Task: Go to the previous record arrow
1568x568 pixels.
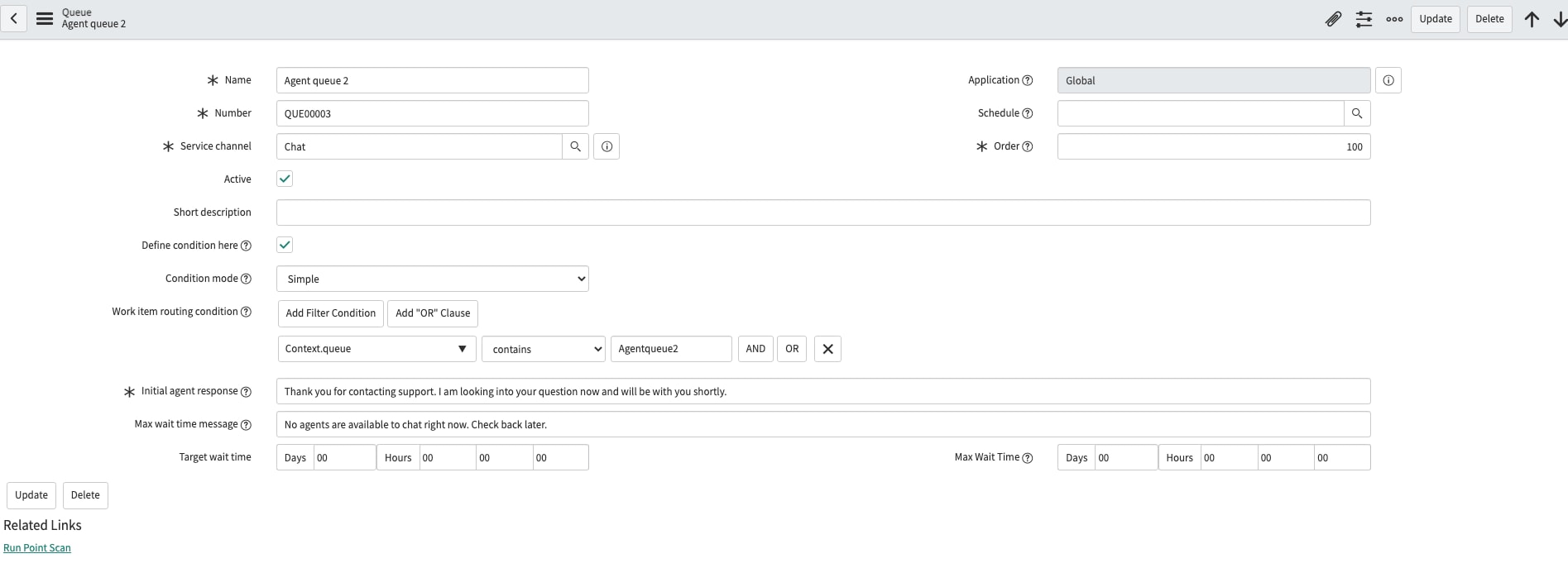Action: 1532,19
